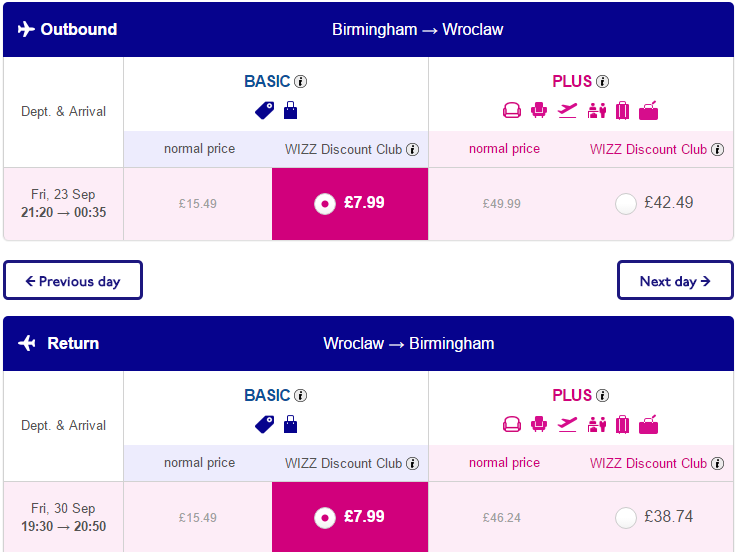
Task: Click the Return PLUS large cabin bag icon
Action: [x=649, y=425]
